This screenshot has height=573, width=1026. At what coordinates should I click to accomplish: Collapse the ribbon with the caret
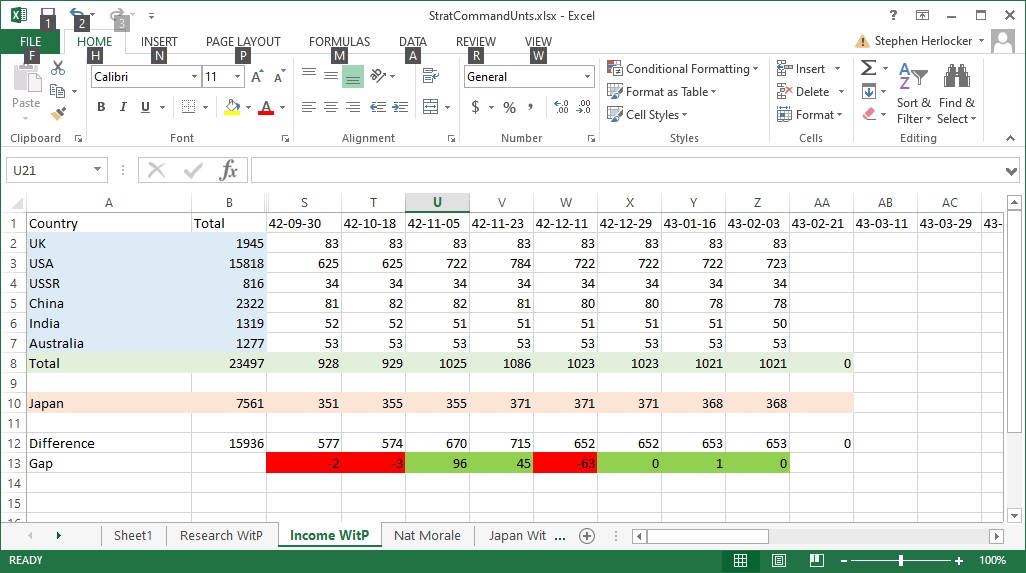(x=1010, y=138)
